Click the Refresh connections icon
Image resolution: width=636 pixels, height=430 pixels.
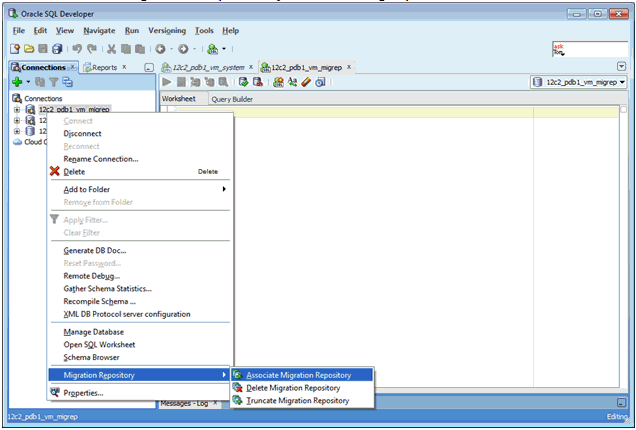point(40,82)
